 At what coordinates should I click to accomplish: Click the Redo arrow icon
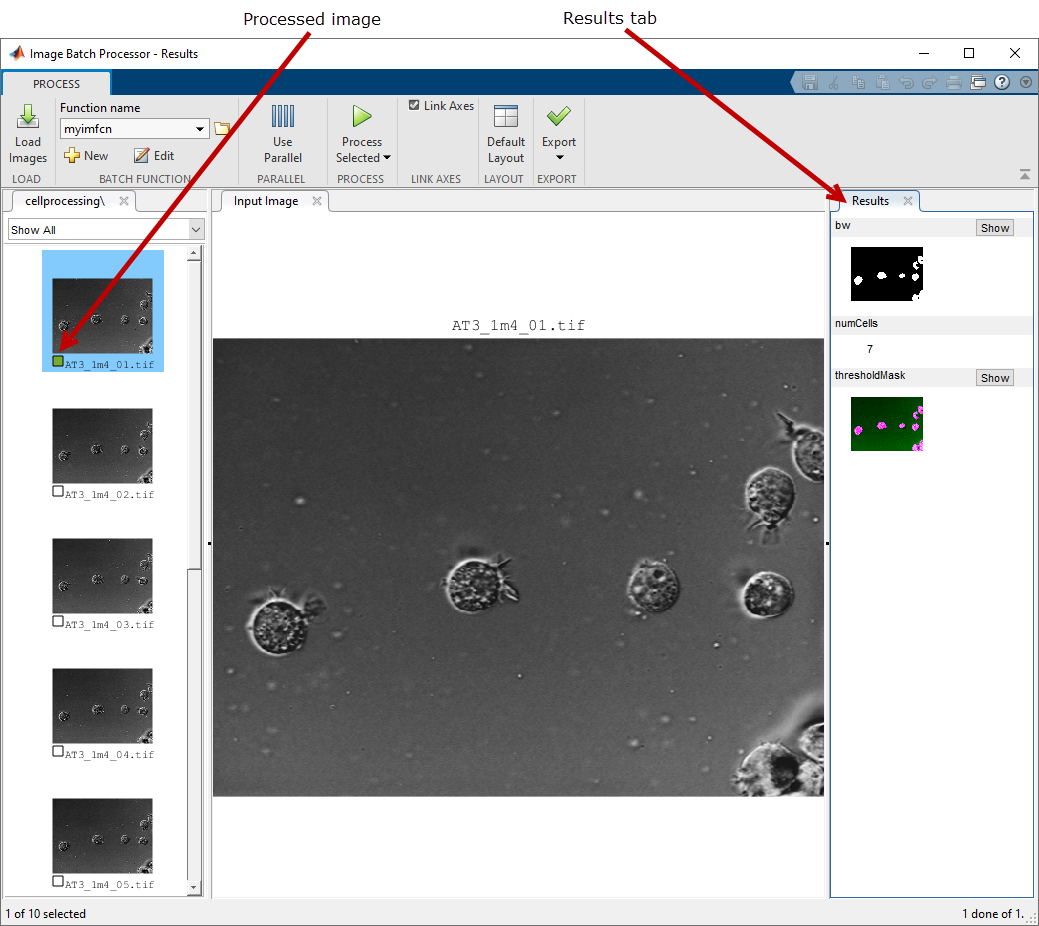tap(930, 82)
